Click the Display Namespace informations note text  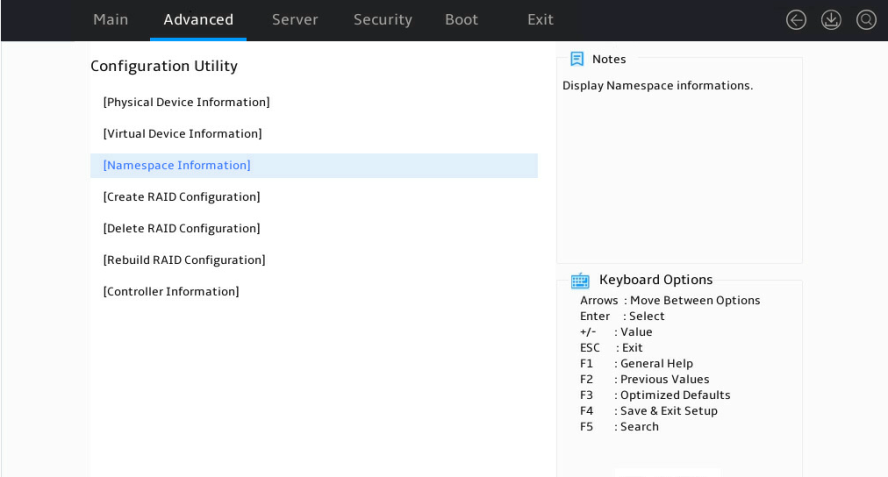[658, 86]
